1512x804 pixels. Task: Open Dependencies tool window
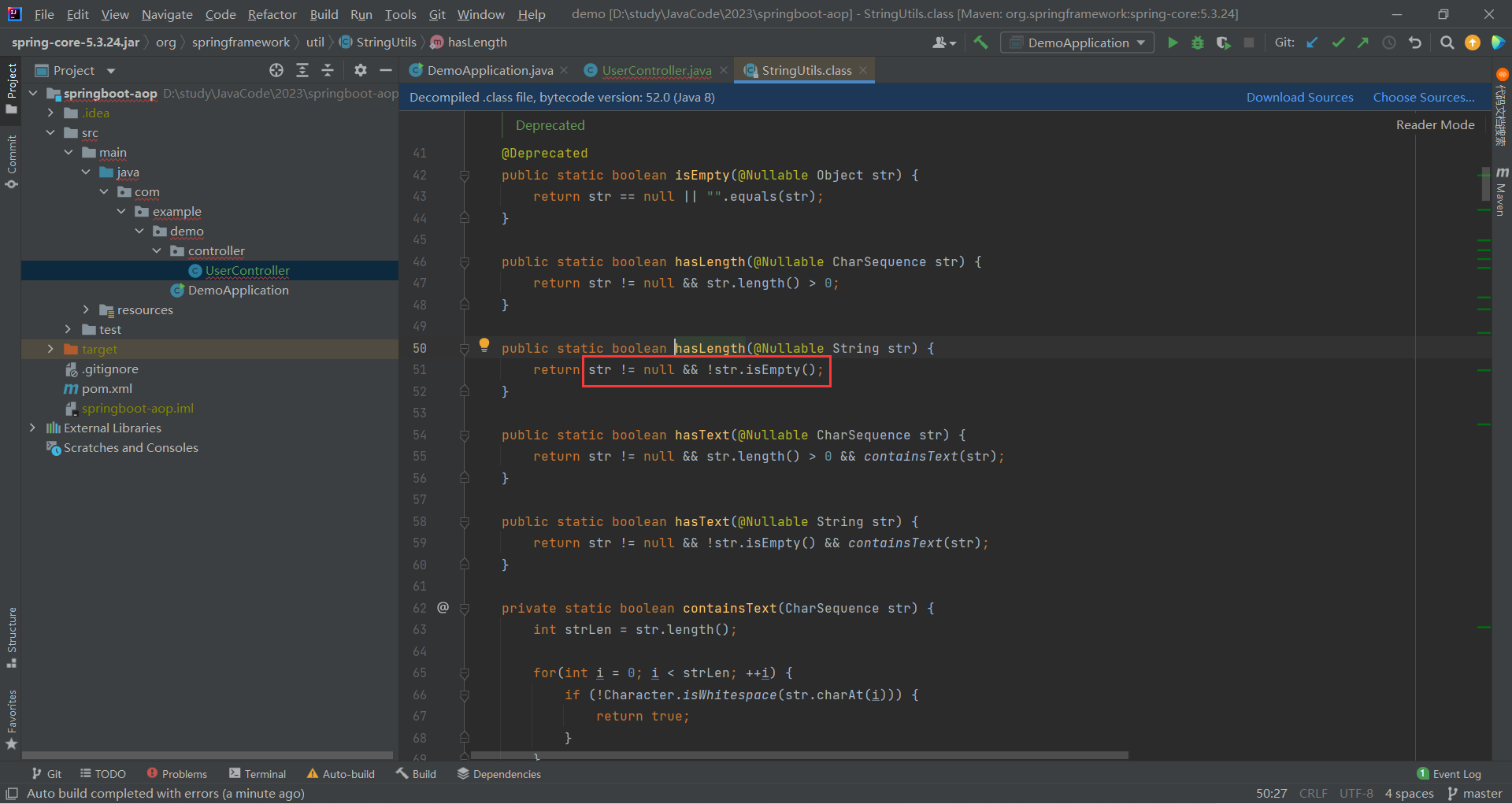499,774
